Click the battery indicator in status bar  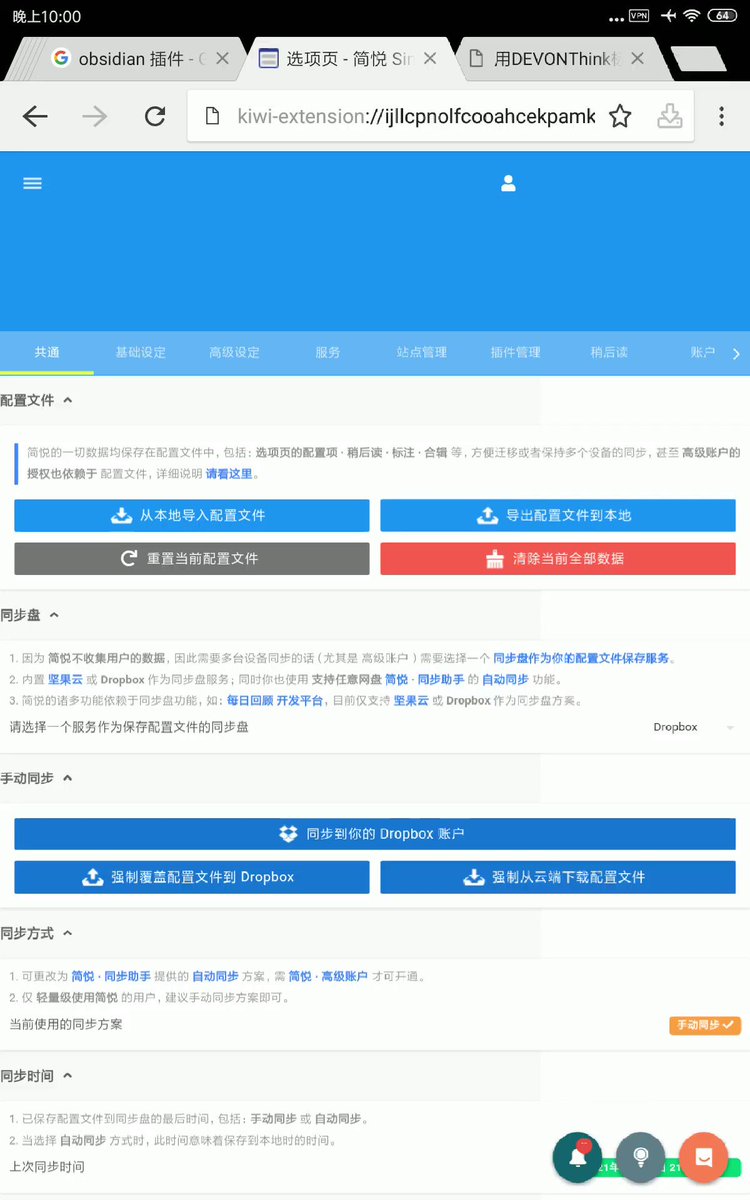pyautogui.click(x=723, y=16)
